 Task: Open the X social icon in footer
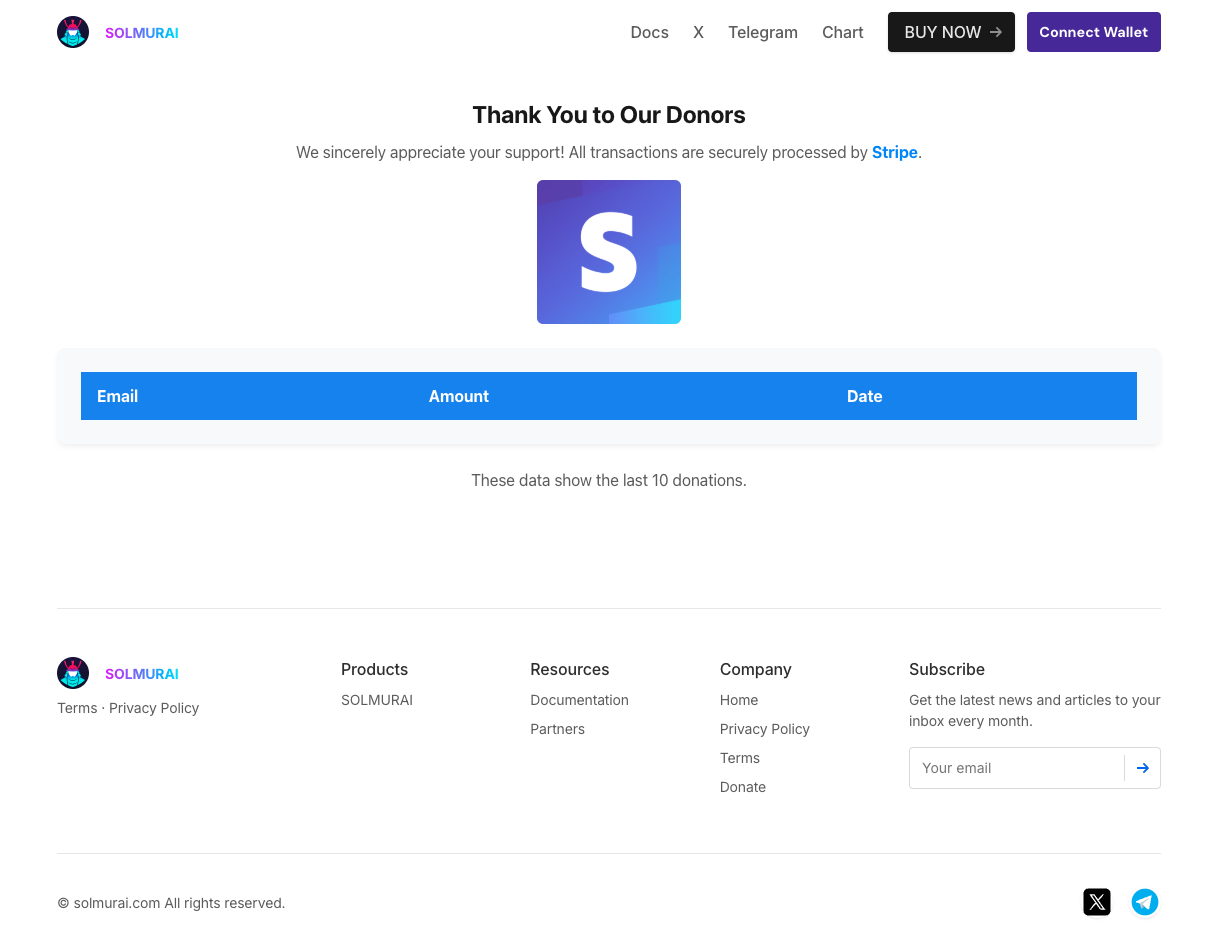click(1096, 902)
